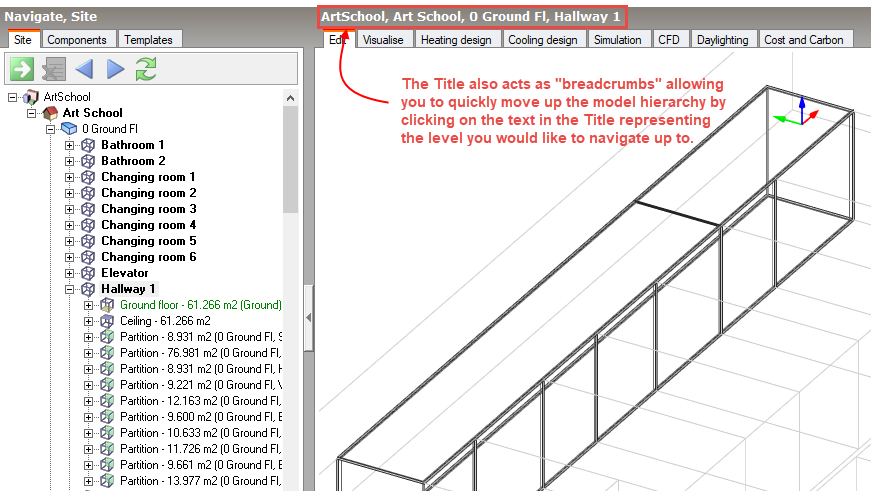Collapse the Hallway 1 tree node
The image size is (871, 491).
pos(70,289)
